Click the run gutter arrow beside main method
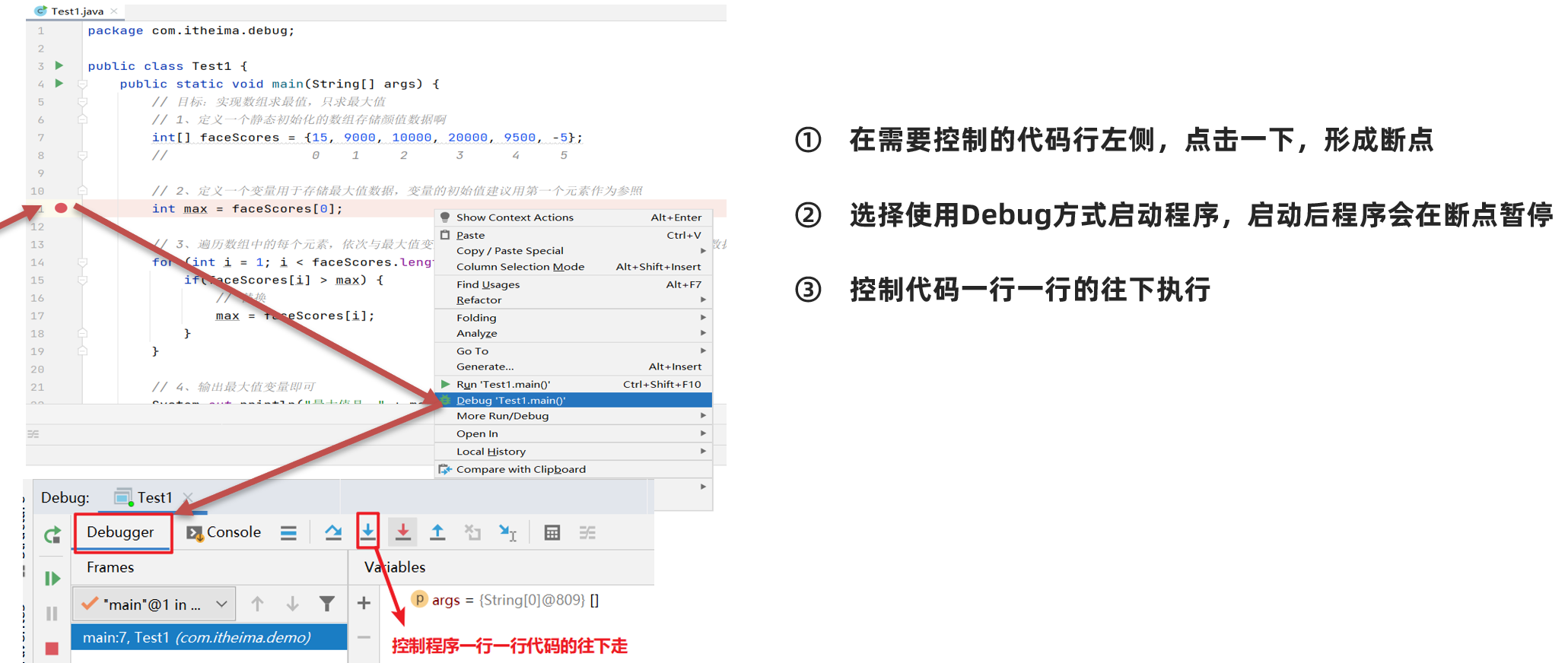The image size is (1568, 663). point(59,84)
